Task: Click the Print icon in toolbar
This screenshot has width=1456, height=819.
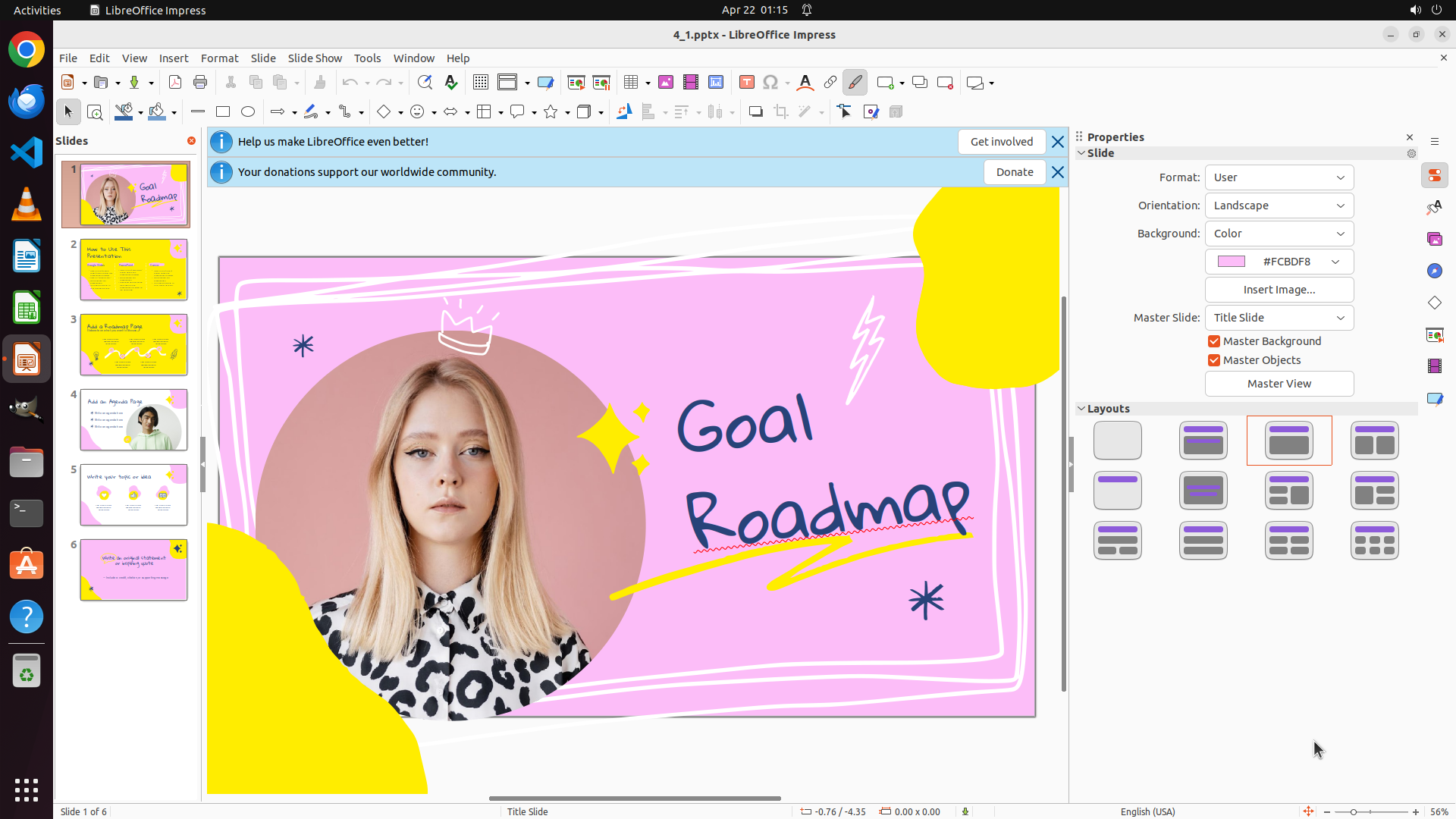Action: coord(200,83)
